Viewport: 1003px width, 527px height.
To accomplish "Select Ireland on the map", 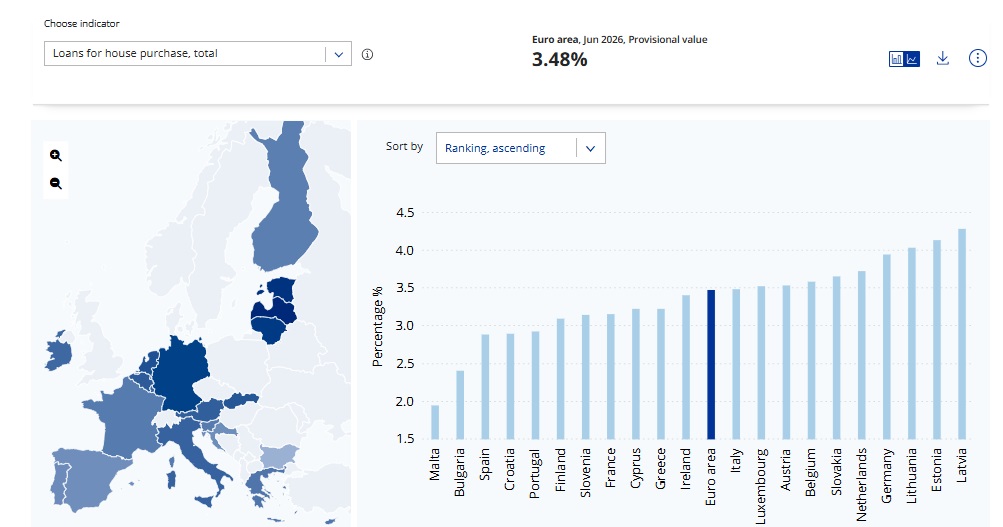I will click(x=58, y=350).
